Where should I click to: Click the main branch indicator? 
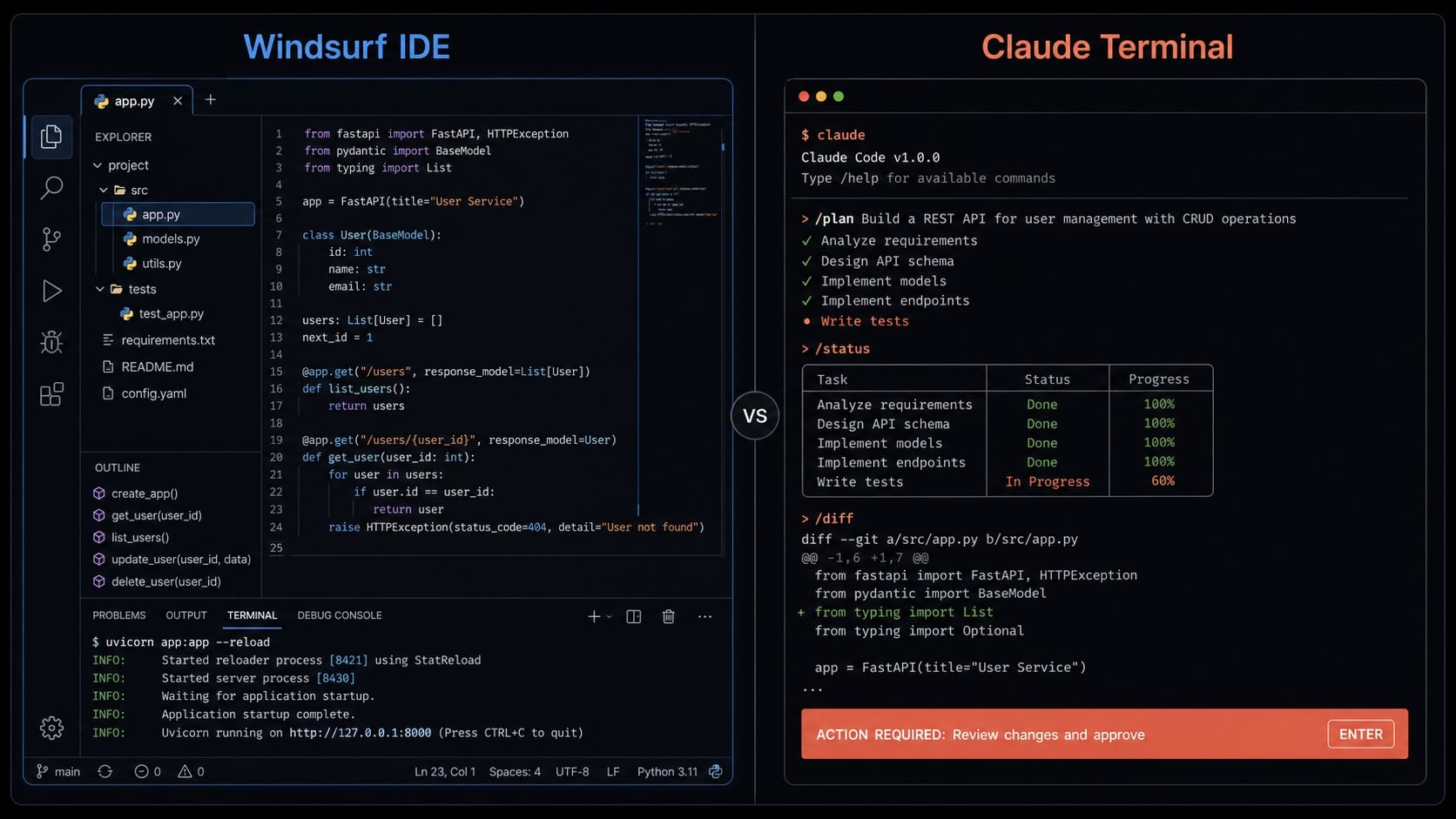57,771
